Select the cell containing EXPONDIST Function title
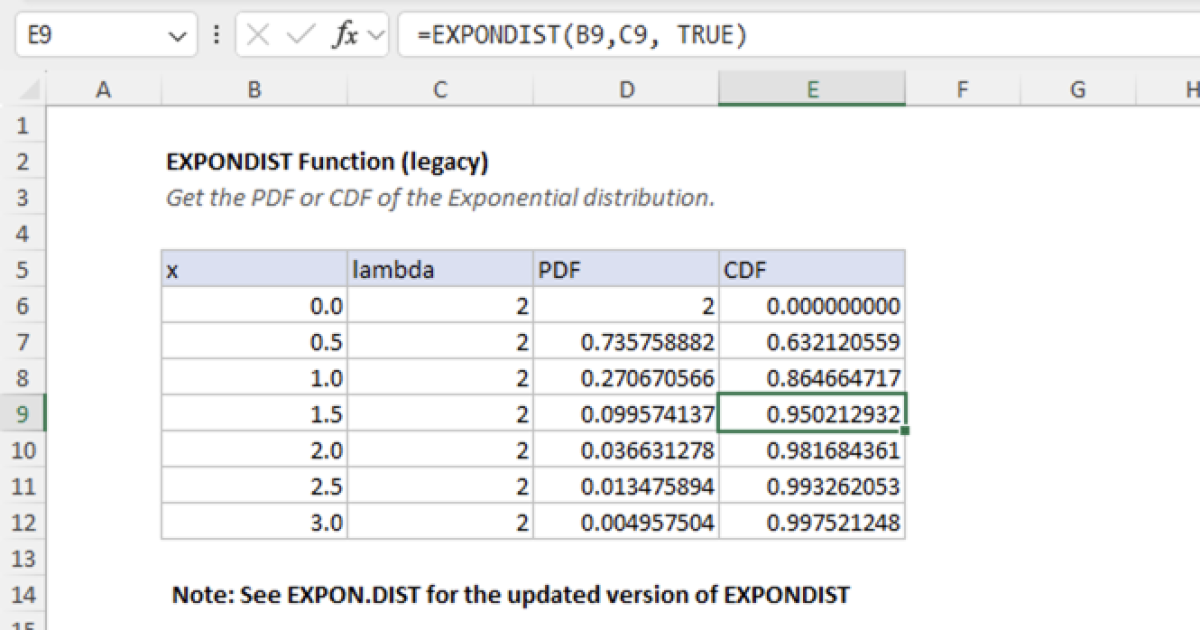The height and width of the screenshot is (630, 1200). click(253, 161)
